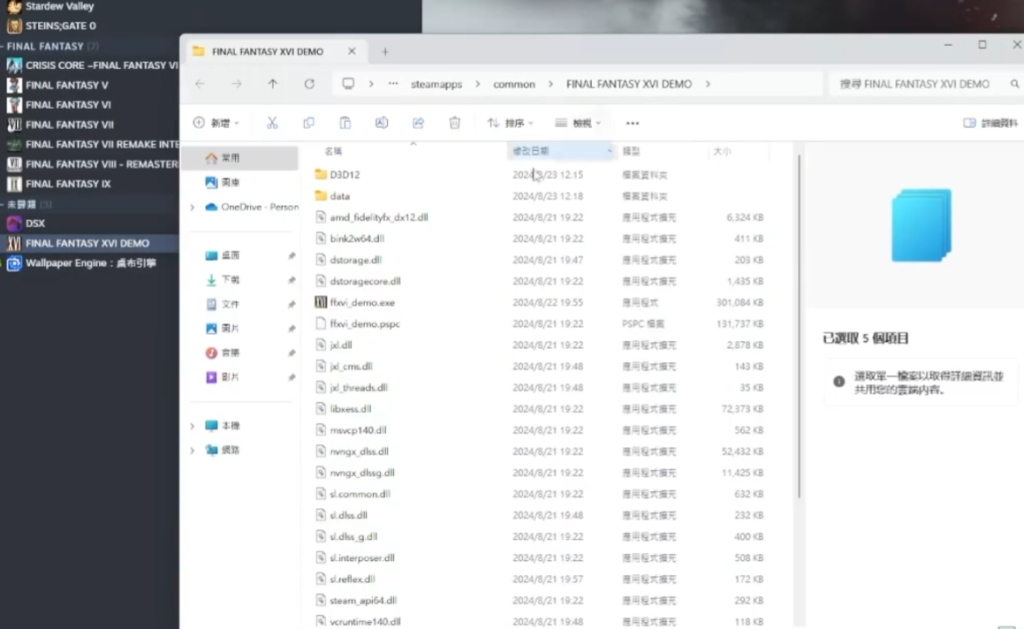Open the View dropdown menu

tap(578, 123)
